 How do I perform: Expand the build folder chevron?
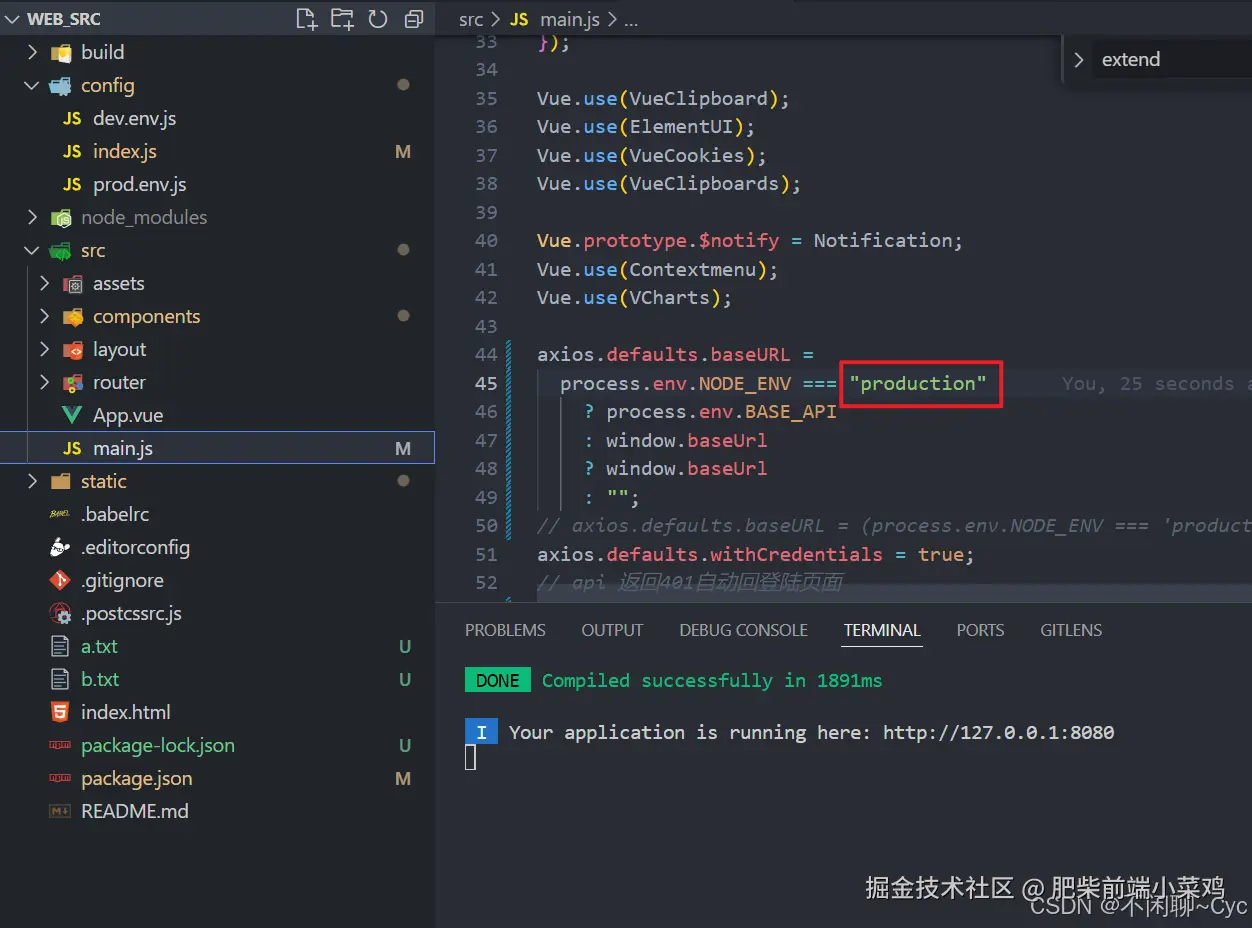[x=32, y=52]
